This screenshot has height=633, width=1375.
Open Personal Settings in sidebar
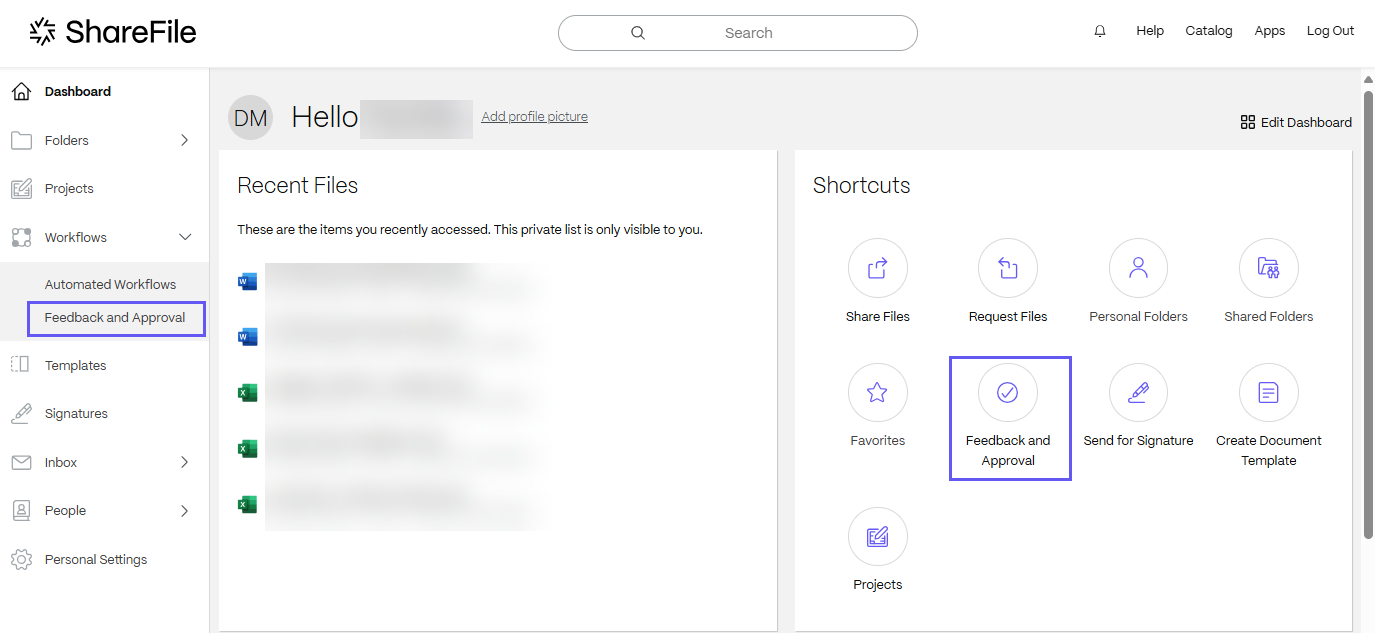point(96,559)
